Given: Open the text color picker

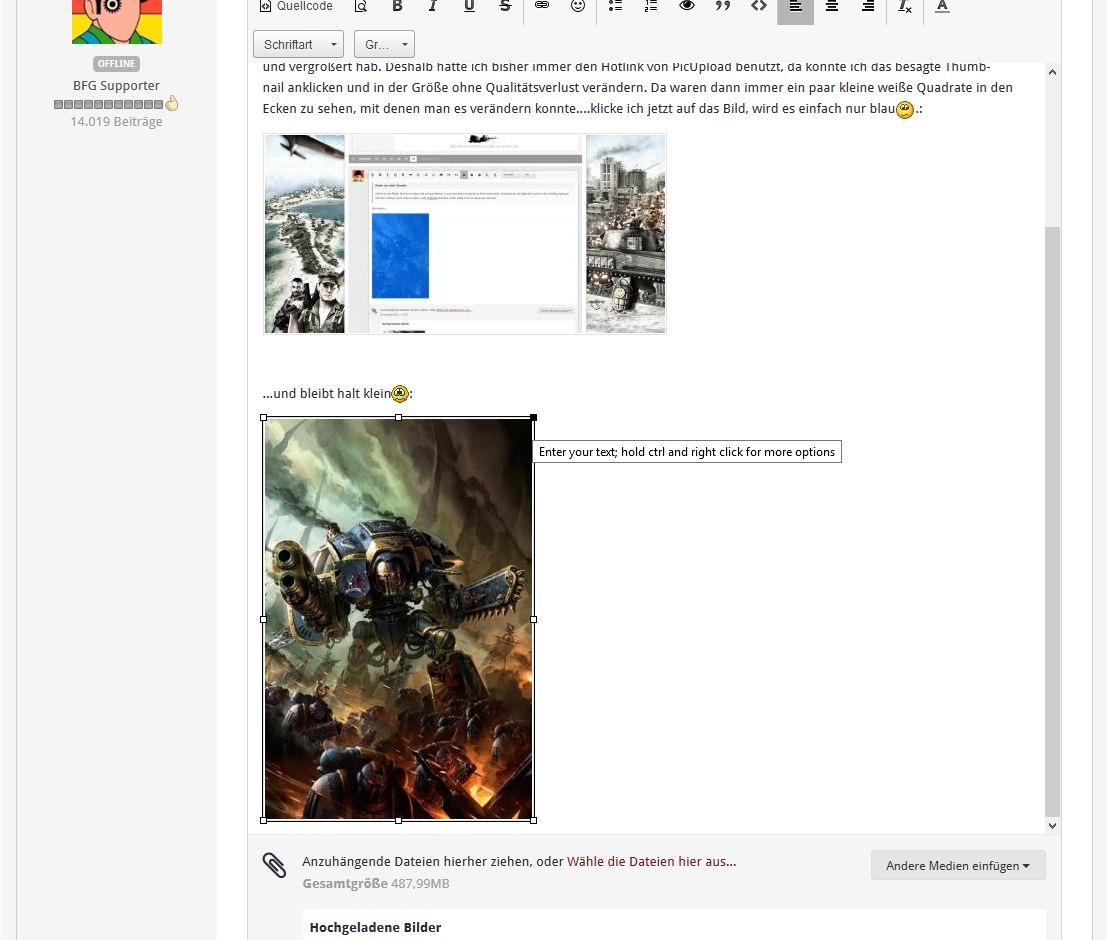Looking at the screenshot, I should (942, 6).
